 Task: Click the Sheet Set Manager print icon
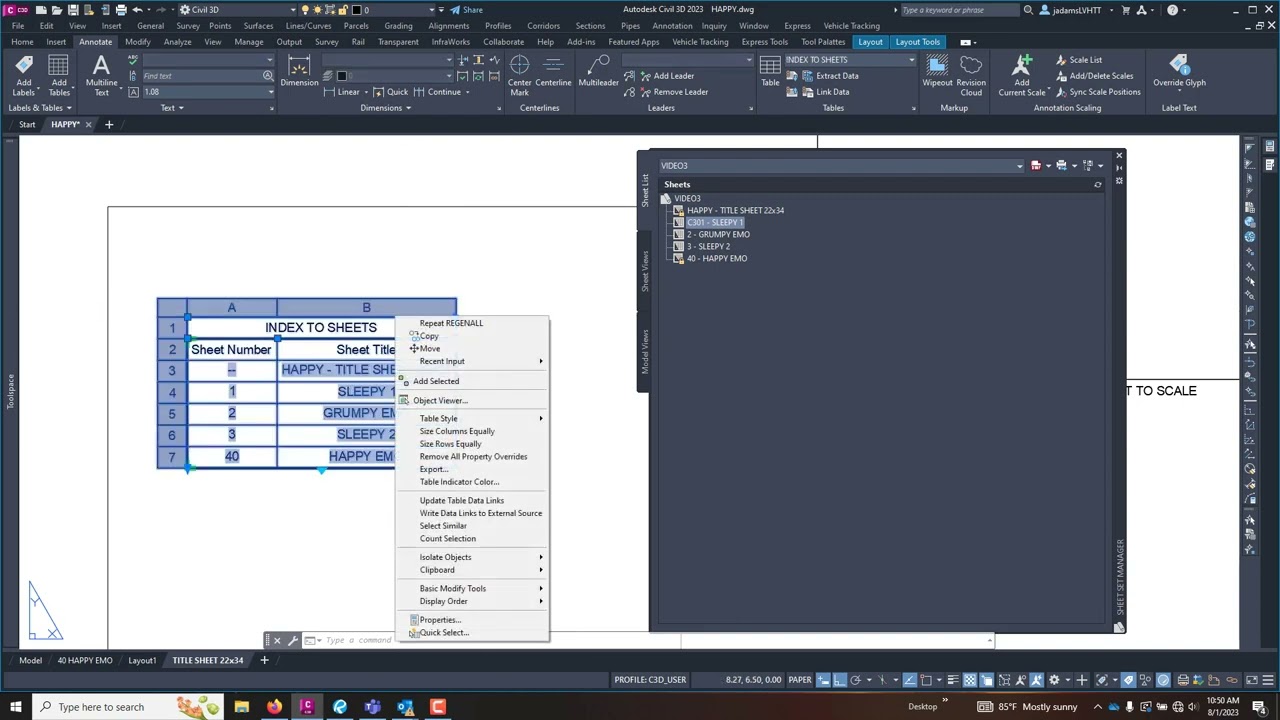tap(1062, 166)
